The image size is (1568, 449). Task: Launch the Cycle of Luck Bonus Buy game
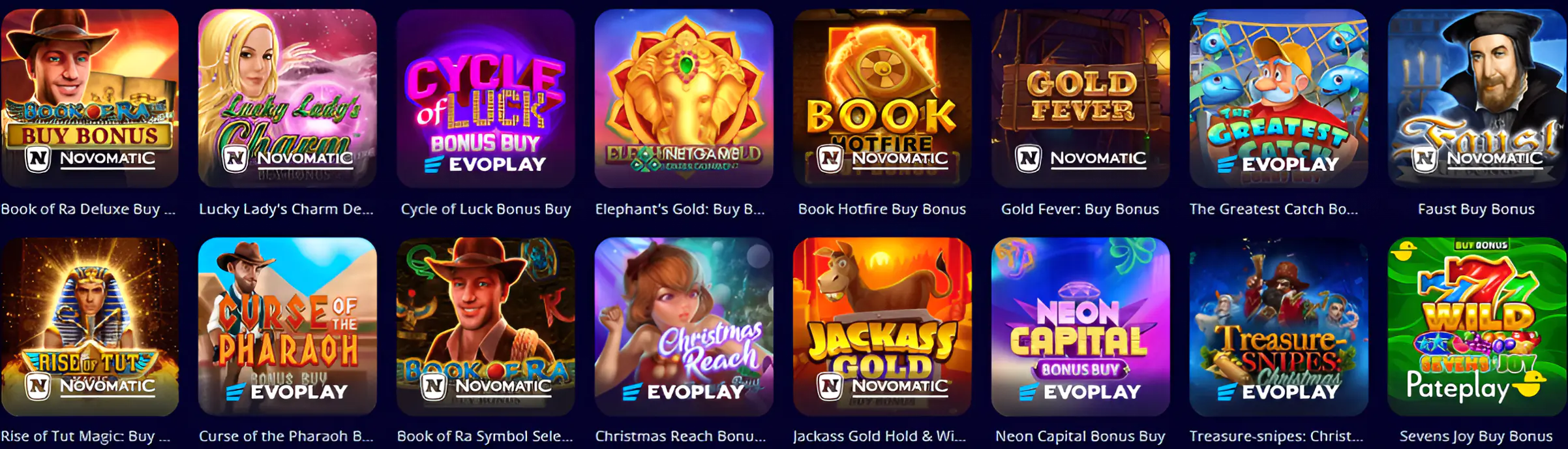tap(486, 99)
